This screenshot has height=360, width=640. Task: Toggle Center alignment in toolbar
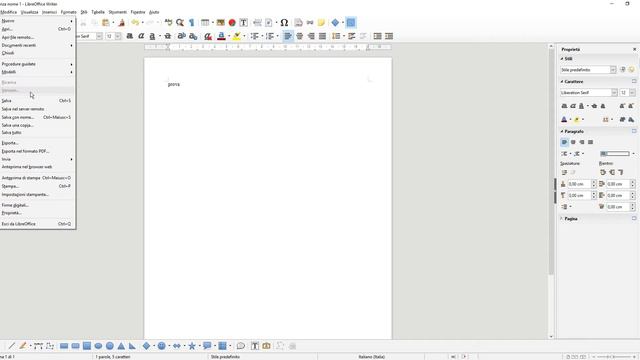(300, 36)
